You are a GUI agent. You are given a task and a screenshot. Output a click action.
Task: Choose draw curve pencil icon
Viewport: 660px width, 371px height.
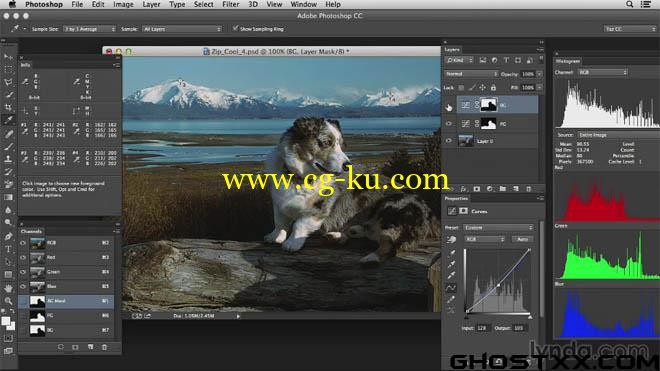[451, 299]
